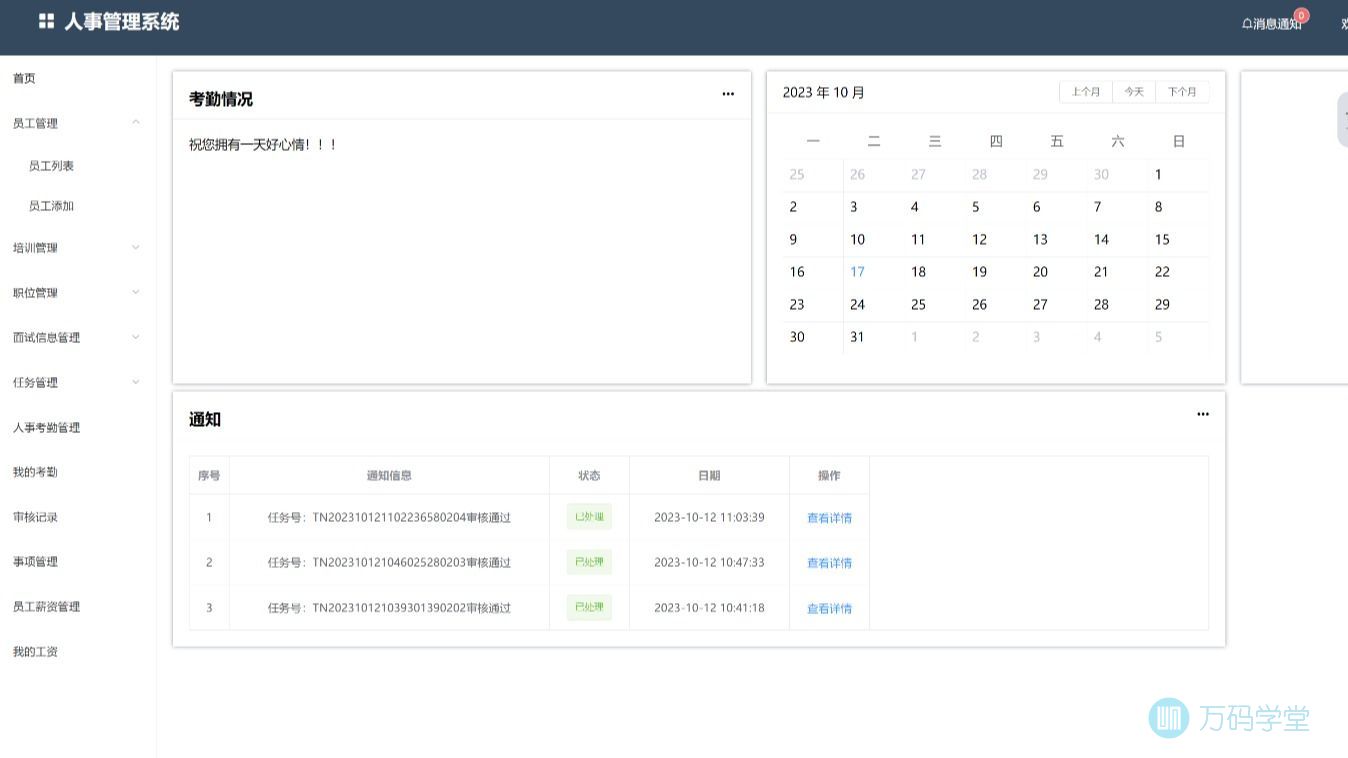This screenshot has width=1348, height=758.
Task: Click the 2023 年 10 月 calendar title
Action: click(x=823, y=92)
